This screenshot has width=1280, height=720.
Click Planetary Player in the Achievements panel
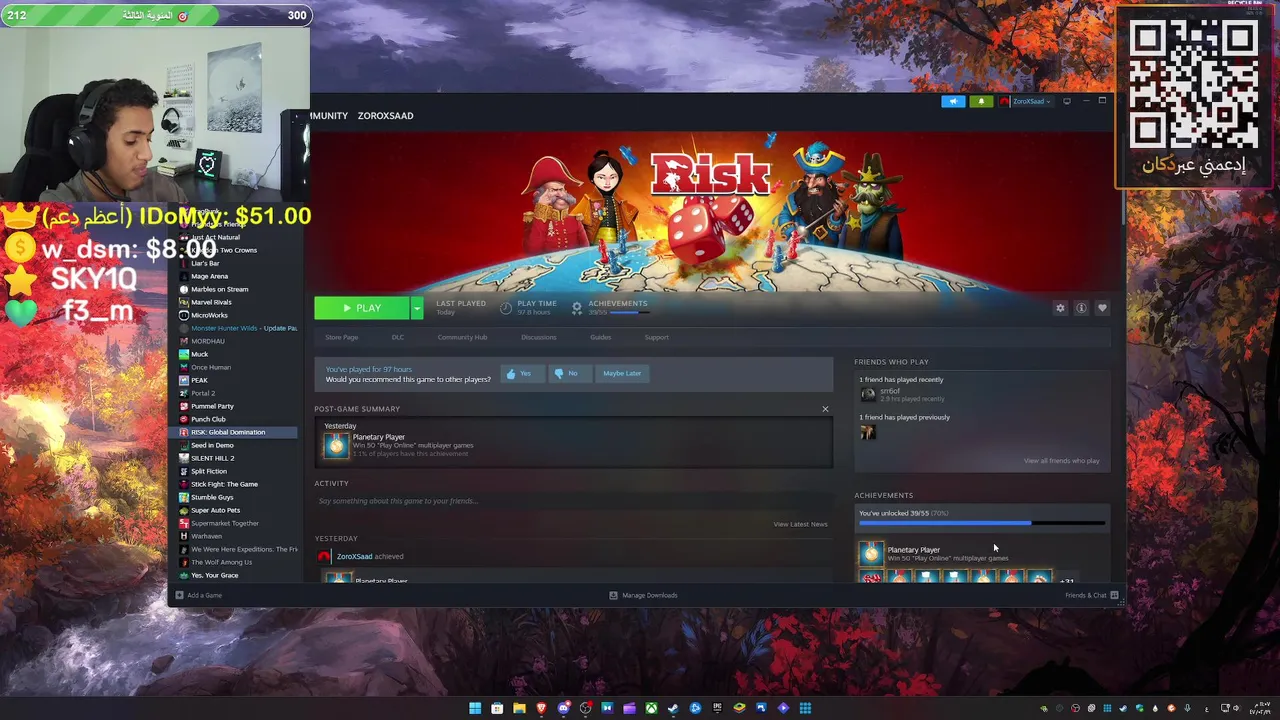click(913, 550)
